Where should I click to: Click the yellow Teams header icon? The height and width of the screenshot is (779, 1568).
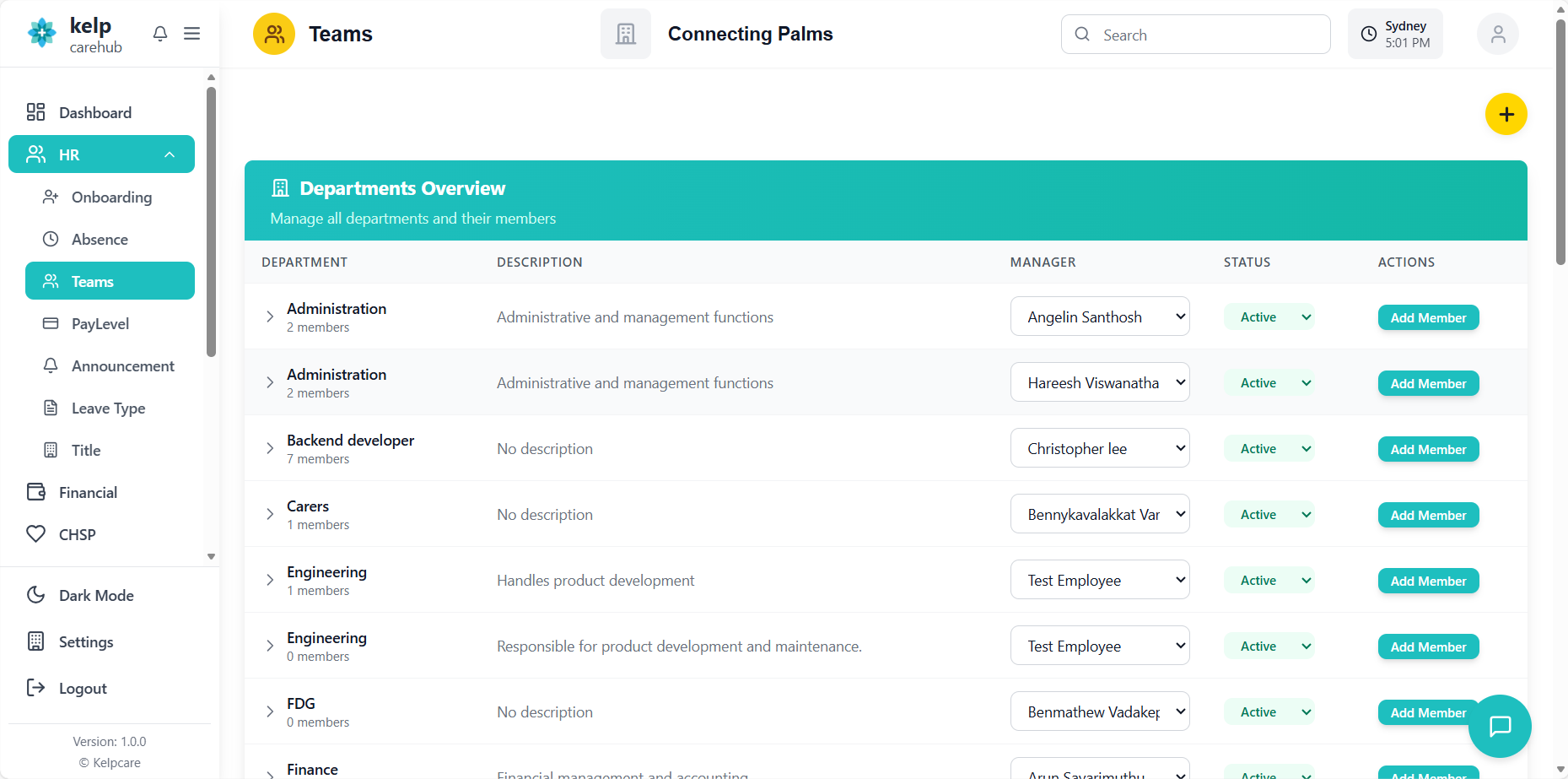(x=274, y=35)
